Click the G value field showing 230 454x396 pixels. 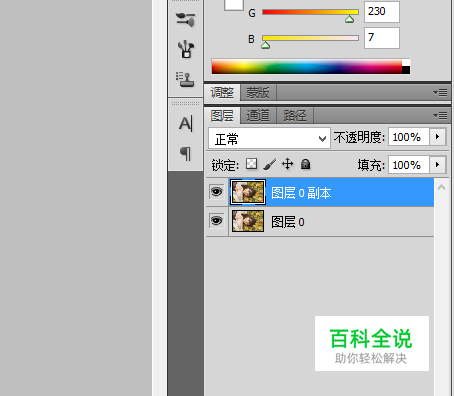(x=382, y=12)
